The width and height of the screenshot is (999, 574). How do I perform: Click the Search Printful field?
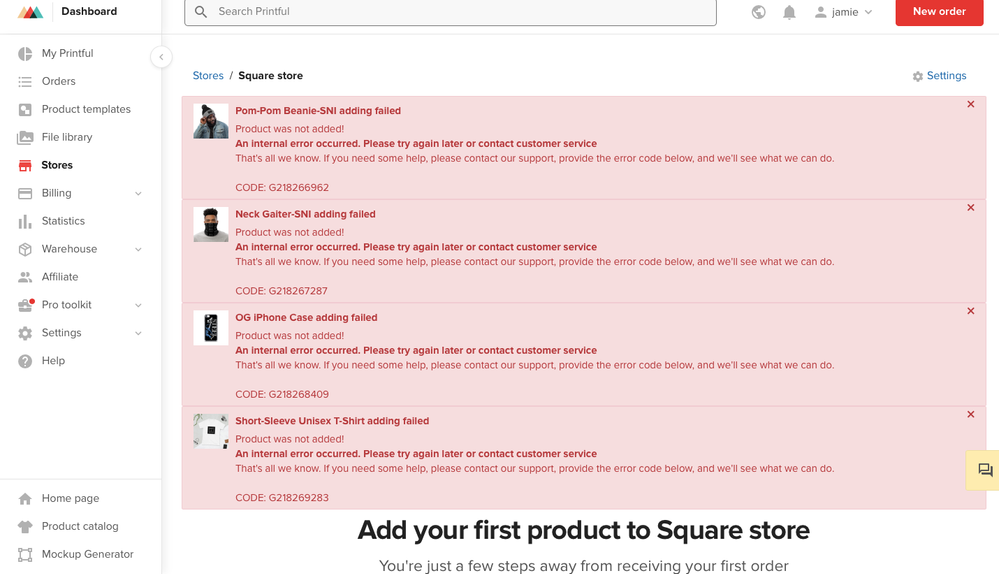point(450,12)
